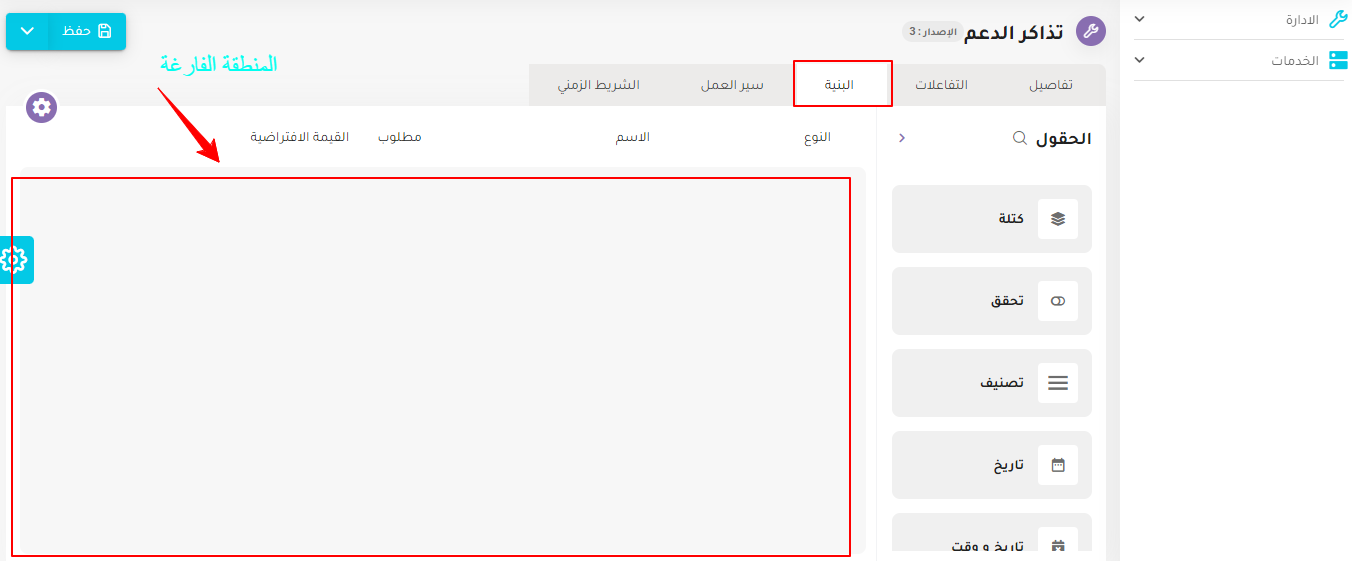1352x561 pixels.
Task: Expand the الخدمات sidebar section
Action: (x=1139, y=60)
